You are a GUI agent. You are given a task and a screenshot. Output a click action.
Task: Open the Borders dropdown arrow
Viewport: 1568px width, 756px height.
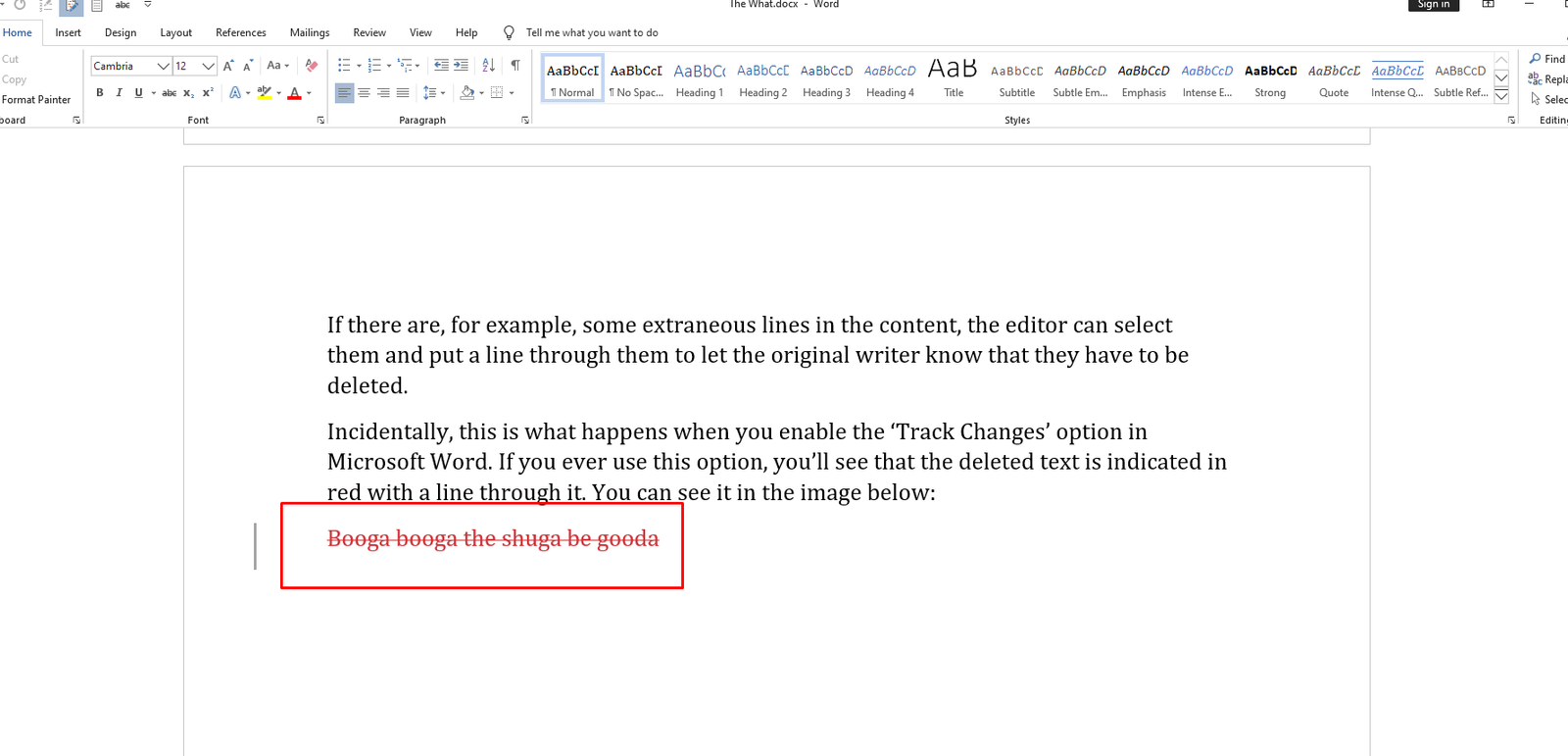click(x=512, y=93)
